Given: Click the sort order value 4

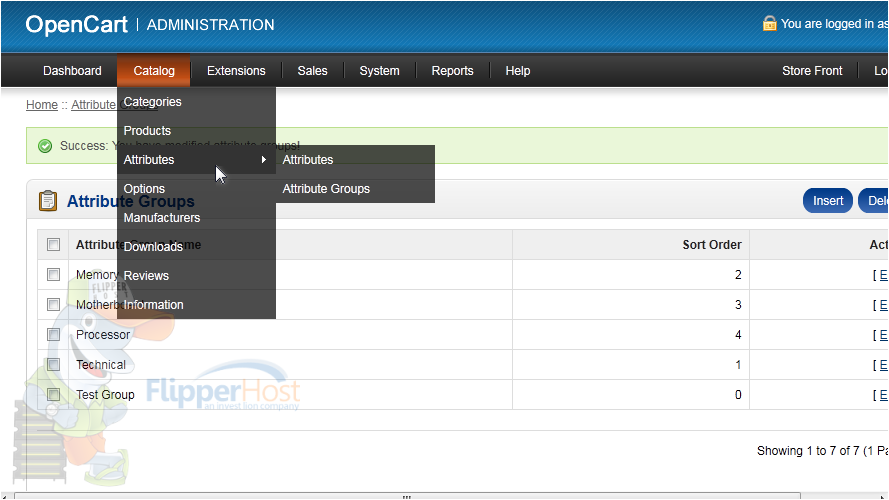Looking at the screenshot, I should tap(738, 334).
